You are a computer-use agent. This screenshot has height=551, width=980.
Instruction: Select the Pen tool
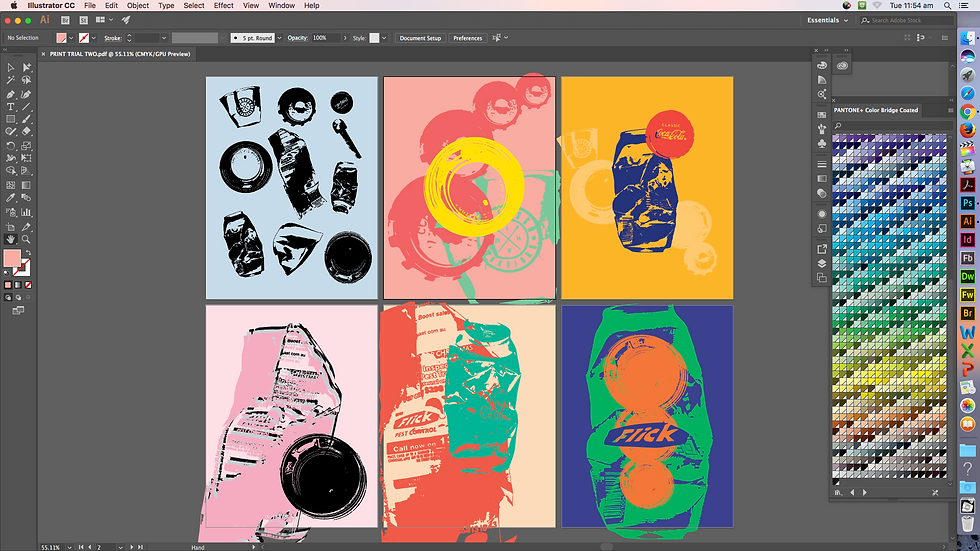11,94
